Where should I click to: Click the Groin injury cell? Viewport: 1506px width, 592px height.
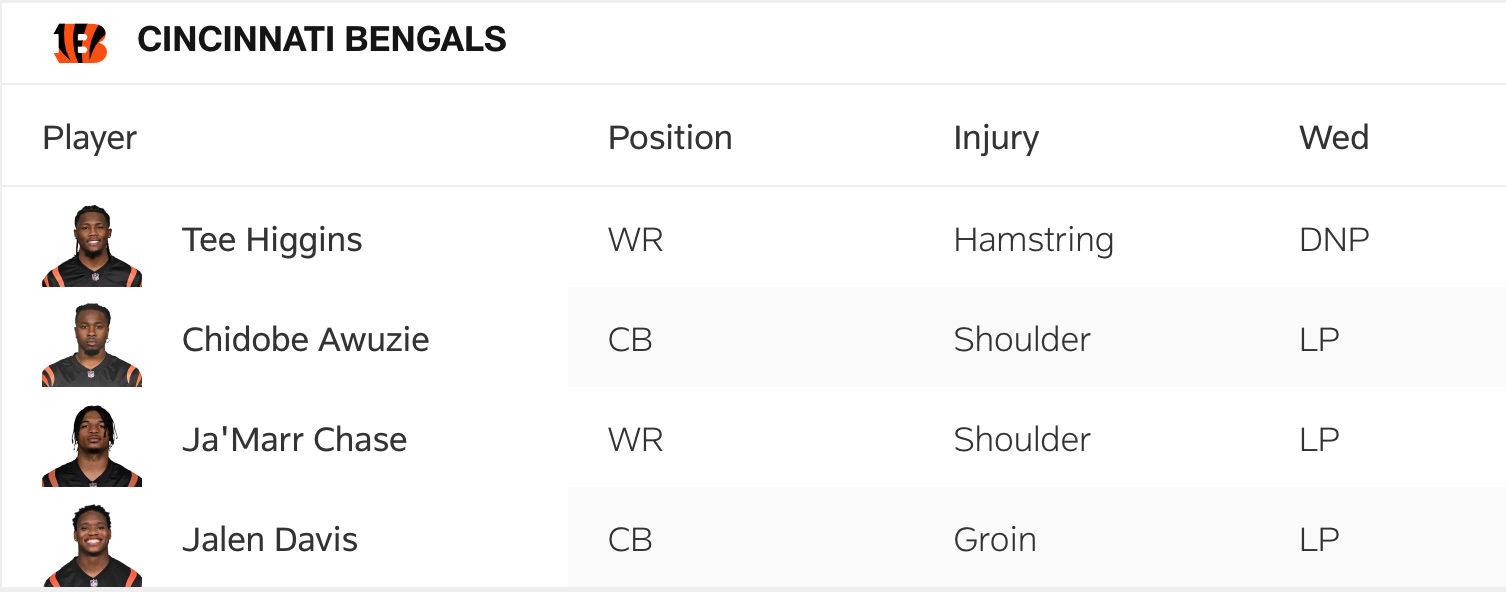(995, 540)
